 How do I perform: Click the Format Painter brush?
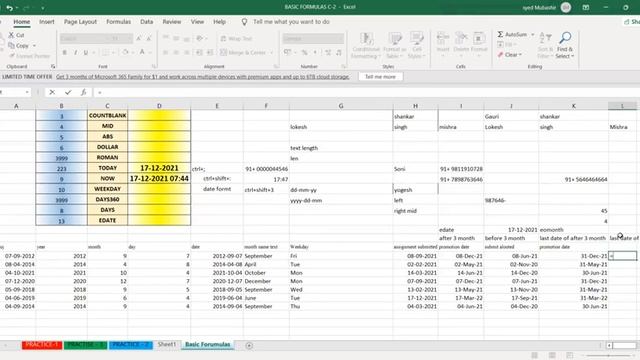[x=12, y=56]
